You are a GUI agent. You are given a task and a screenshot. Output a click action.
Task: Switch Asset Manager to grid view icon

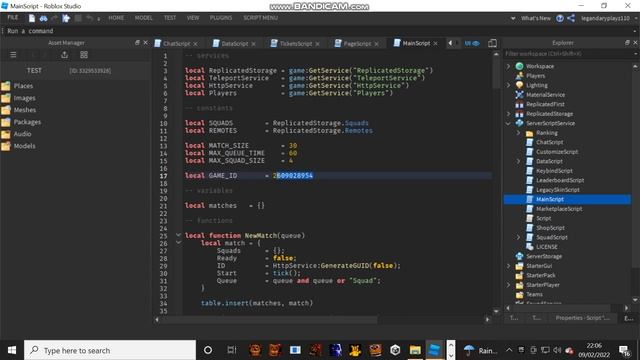click(84, 55)
